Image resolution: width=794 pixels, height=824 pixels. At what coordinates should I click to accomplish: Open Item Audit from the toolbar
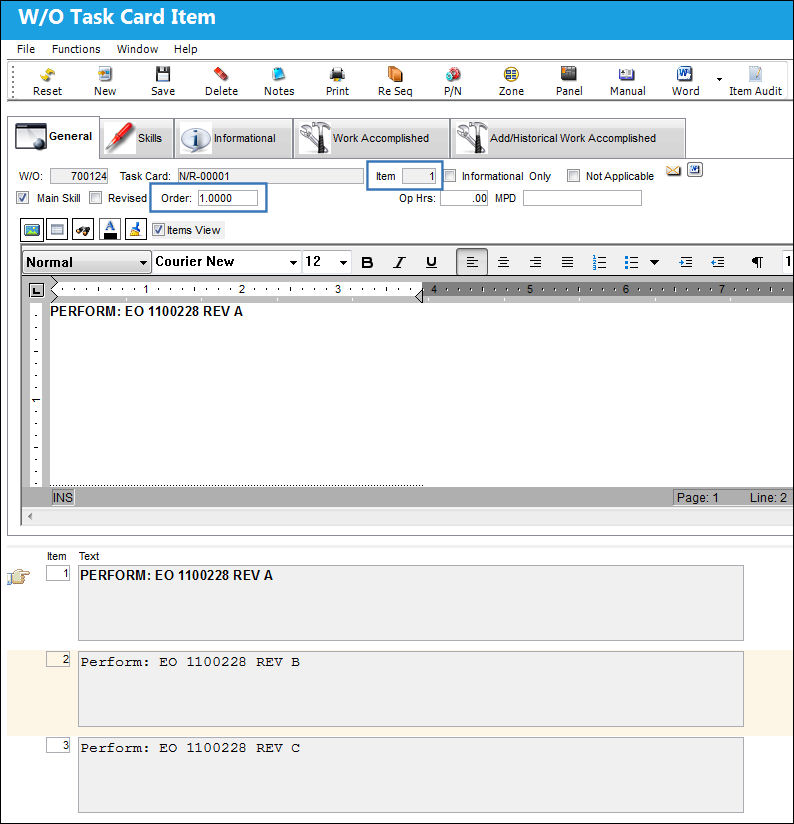(x=755, y=81)
